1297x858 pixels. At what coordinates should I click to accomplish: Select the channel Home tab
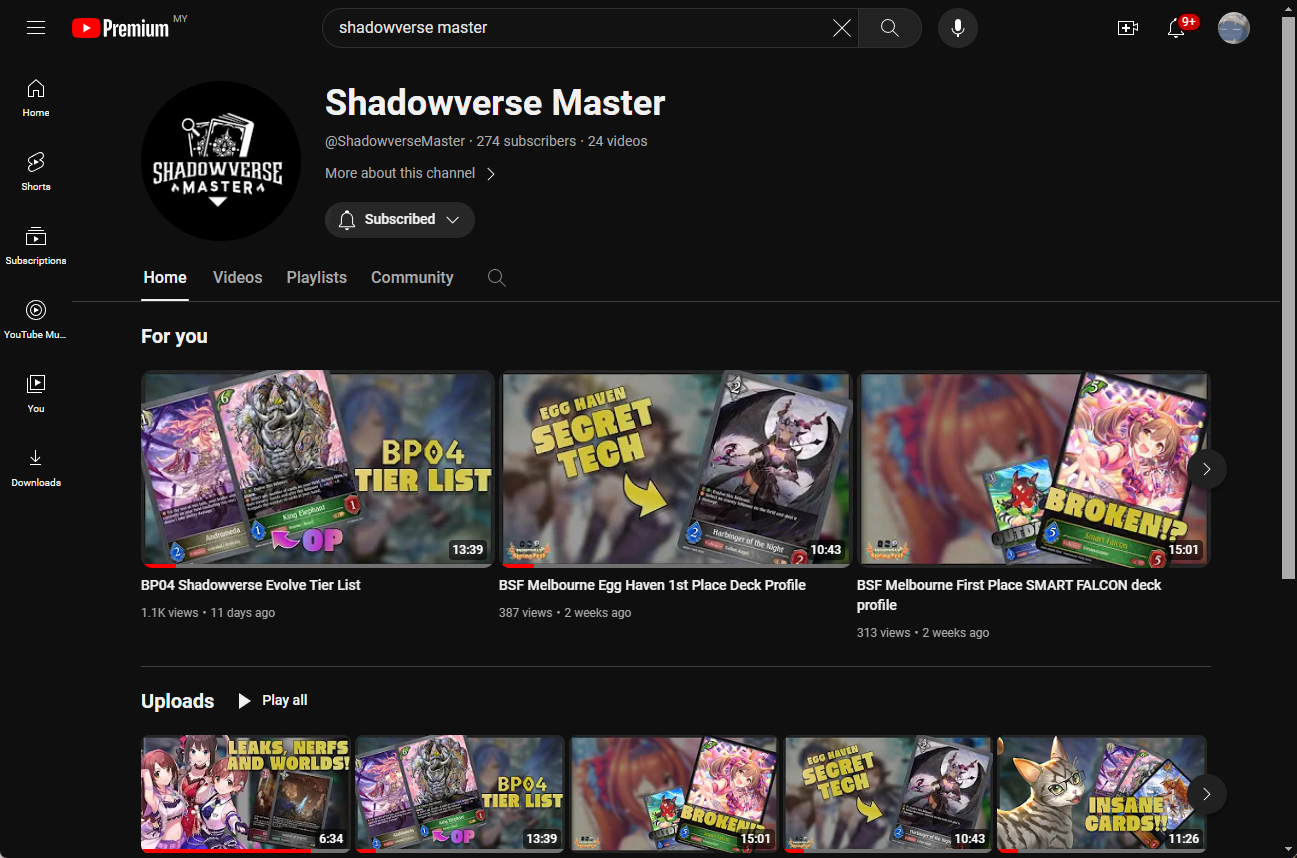[165, 278]
